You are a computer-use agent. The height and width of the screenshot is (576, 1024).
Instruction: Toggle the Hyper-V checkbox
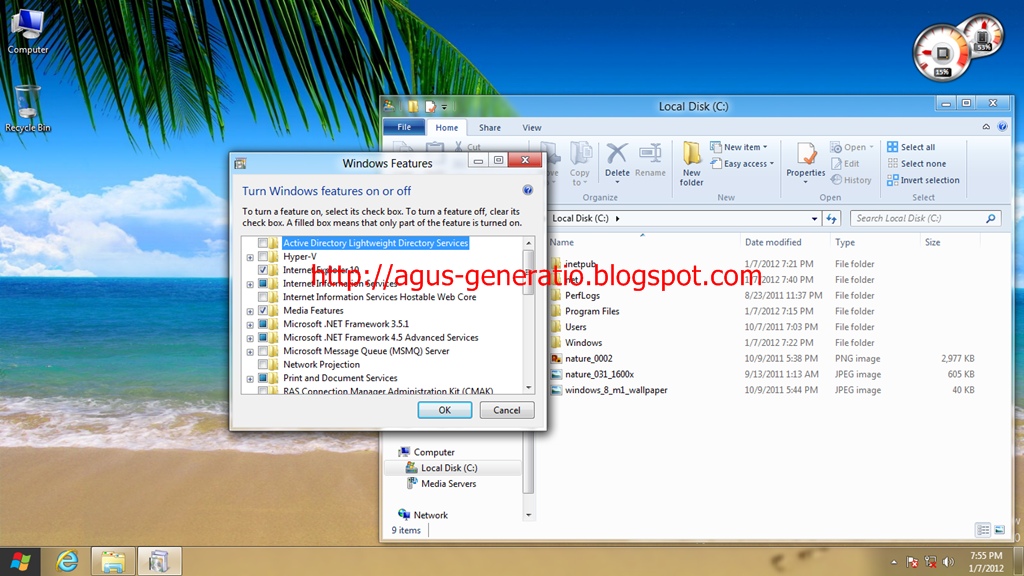click(263, 257)
